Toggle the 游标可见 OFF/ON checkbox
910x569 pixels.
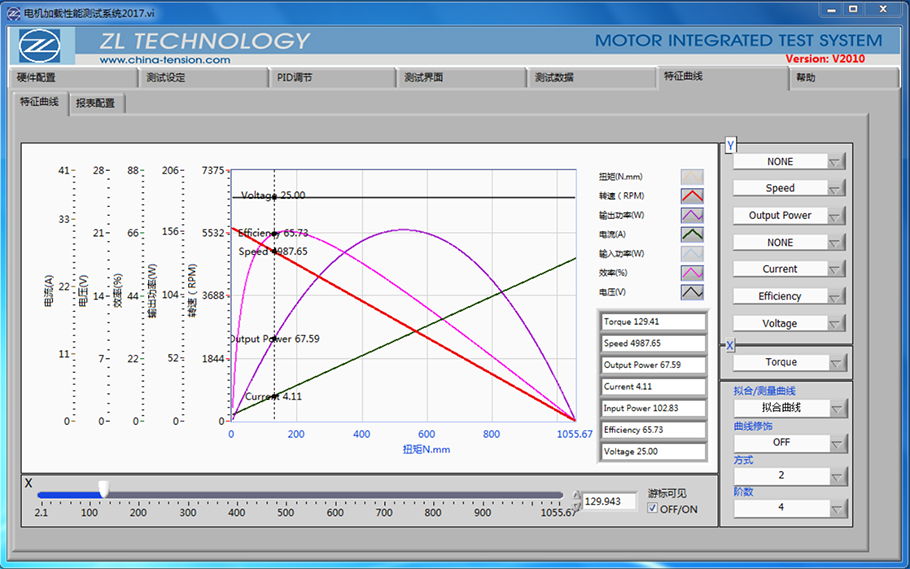pyautogui.click(x=653, y=509)
